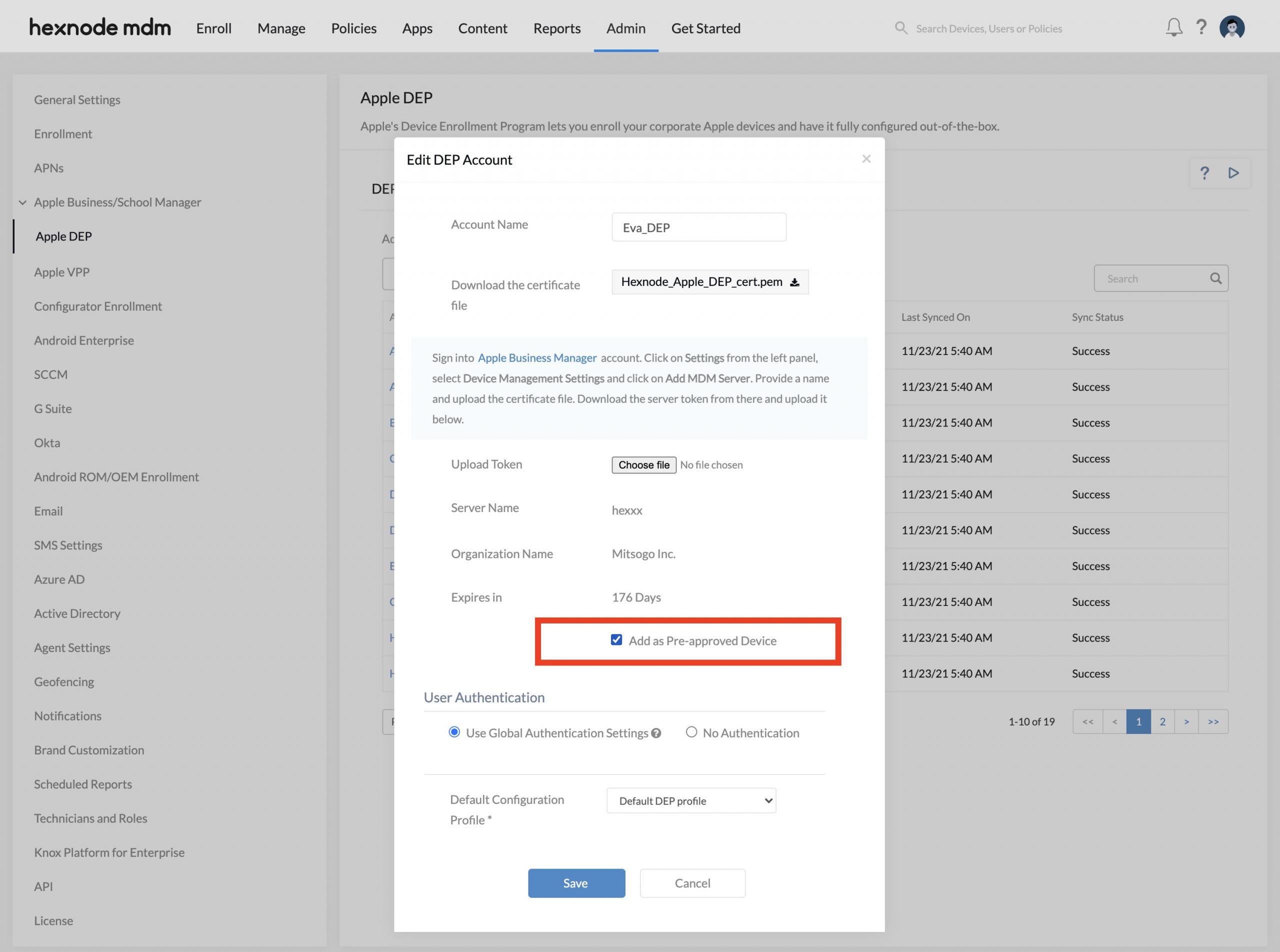The image size is (1280, 952).
Task: Open the notifications bell icon
Action: [x=1173, y=27]
